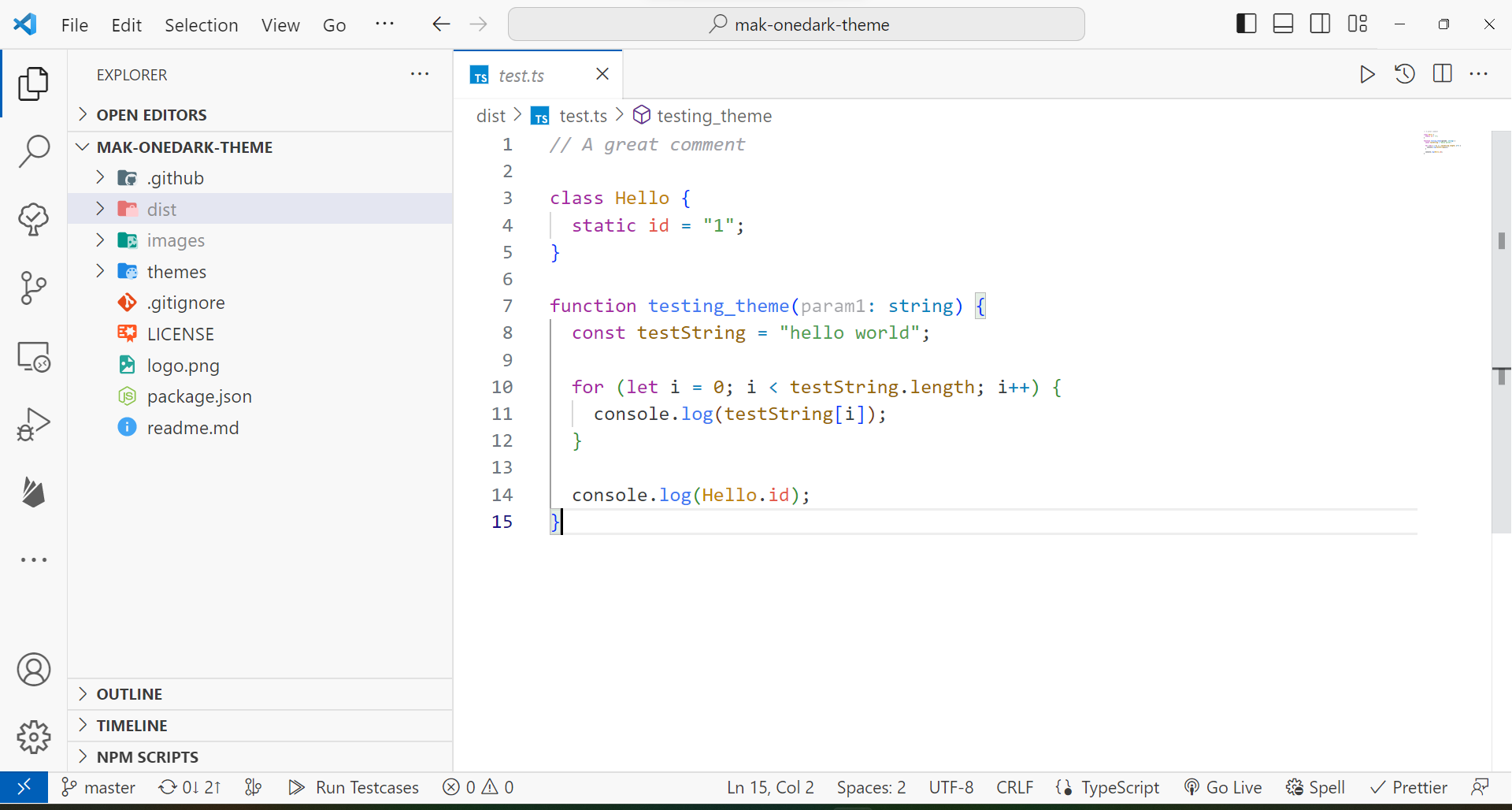This screenshot has width=1512, height=810.
Task: Click the master branch indicator
Action: pyautogui.click(x=99, y=787)
